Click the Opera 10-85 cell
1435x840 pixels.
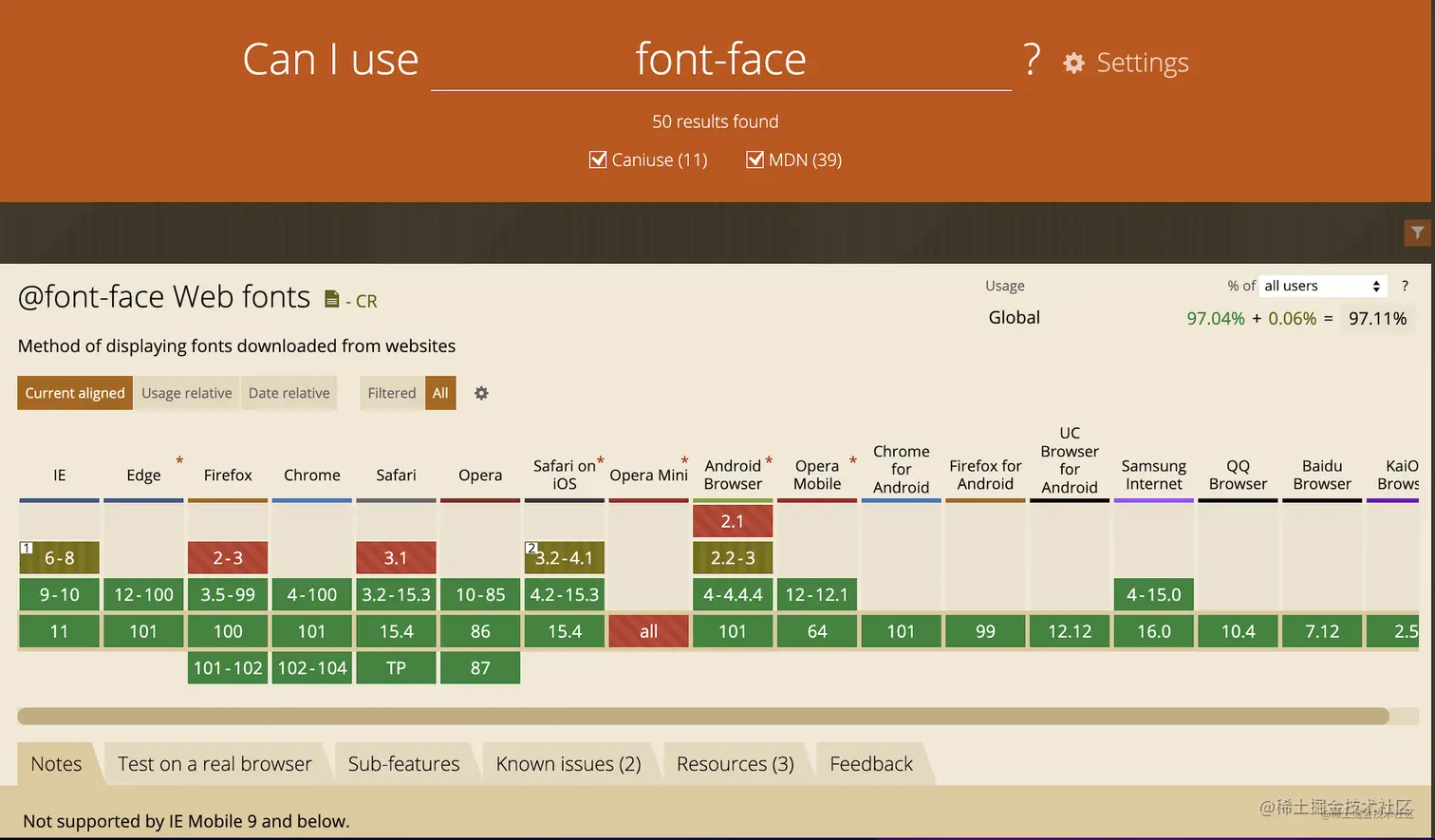tap(480, 595)
